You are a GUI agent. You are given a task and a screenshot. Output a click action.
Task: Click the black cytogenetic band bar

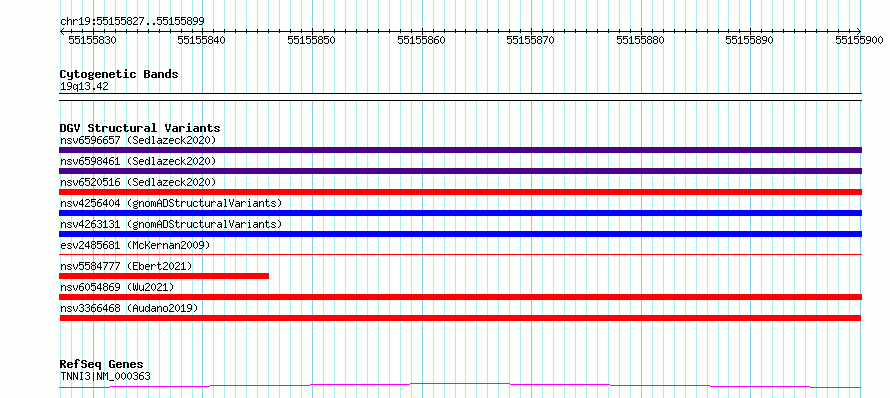(460, 97)
